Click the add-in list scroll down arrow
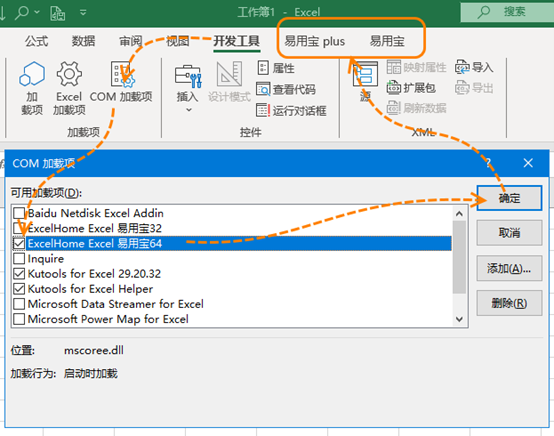 459,319
